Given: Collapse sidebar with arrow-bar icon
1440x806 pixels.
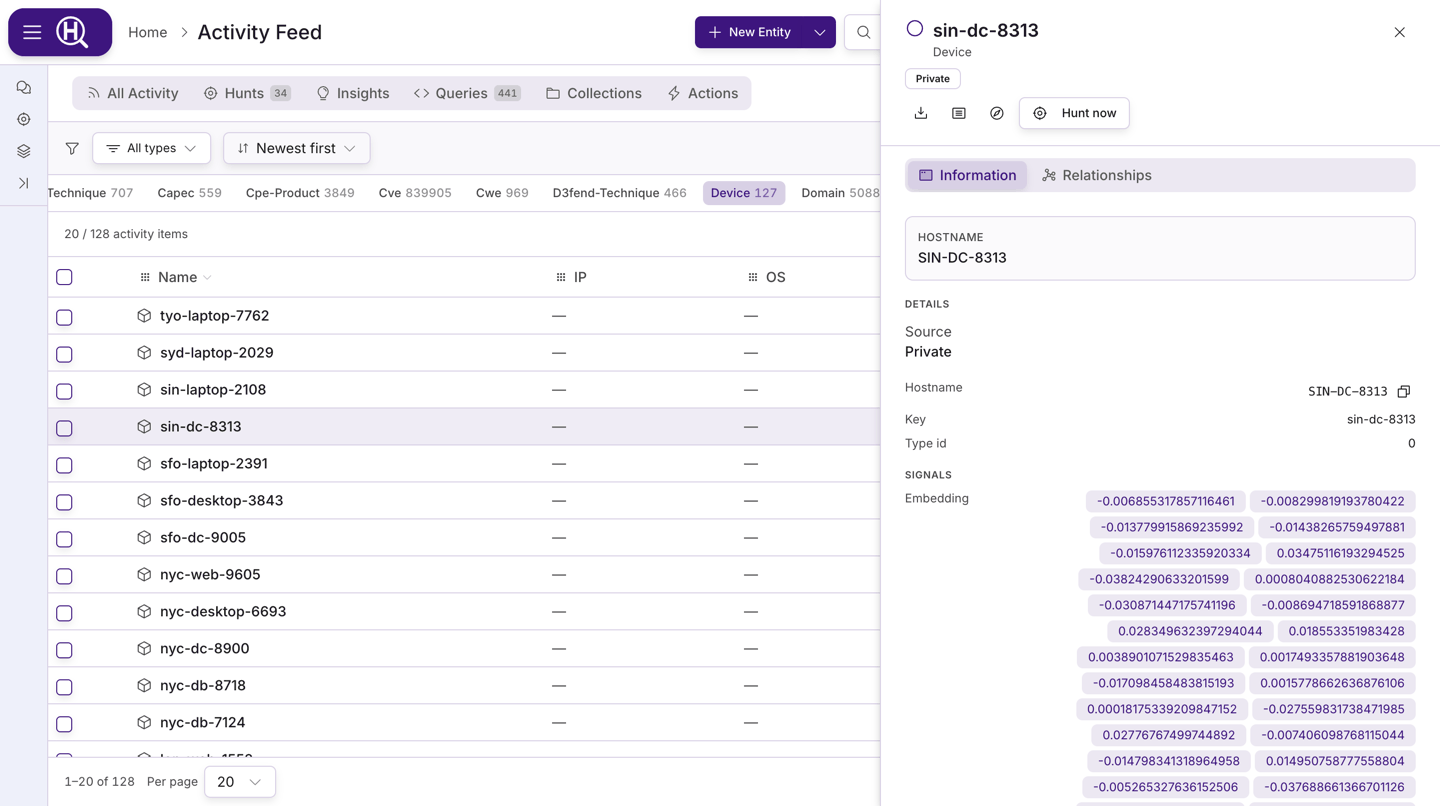Looking at the screenshot, I should tap(24, 183).
